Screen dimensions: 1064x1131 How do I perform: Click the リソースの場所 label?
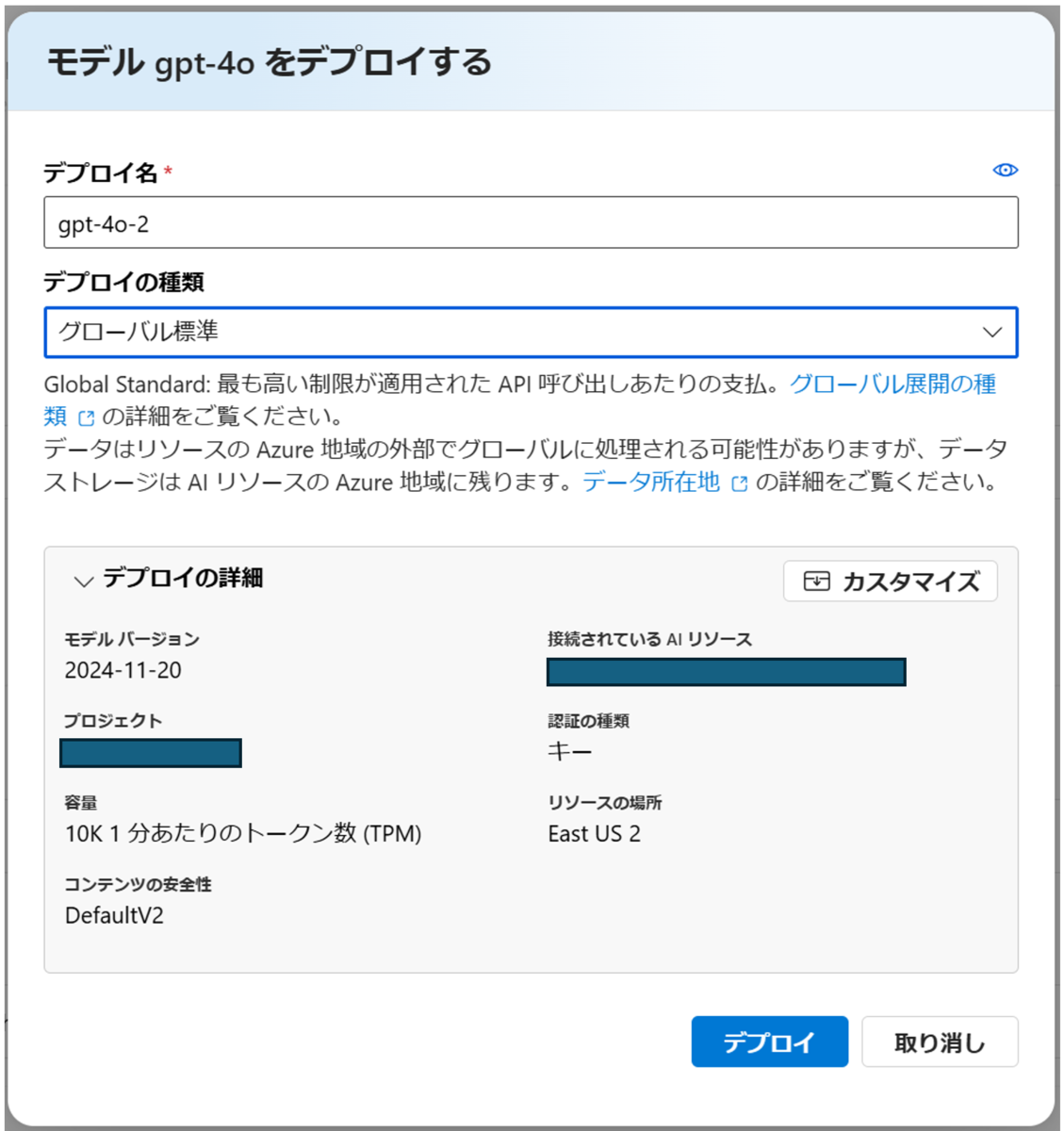pos(605,802)
